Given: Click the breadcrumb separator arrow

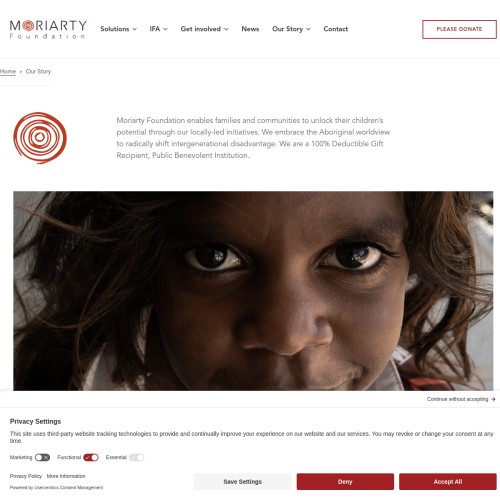Looking at the screenshot, I should 21,72.
